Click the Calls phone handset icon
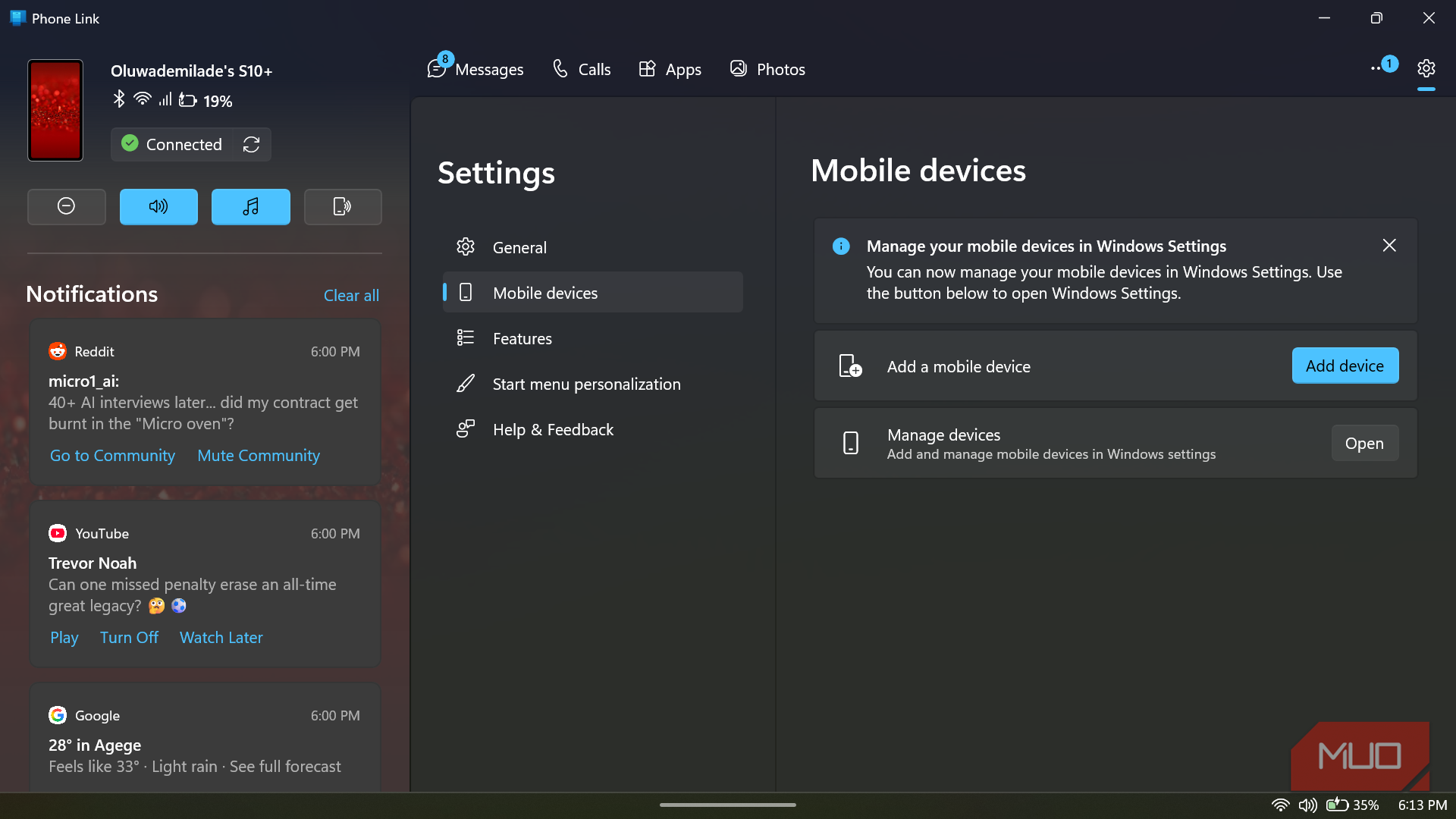 coord(560,68)
